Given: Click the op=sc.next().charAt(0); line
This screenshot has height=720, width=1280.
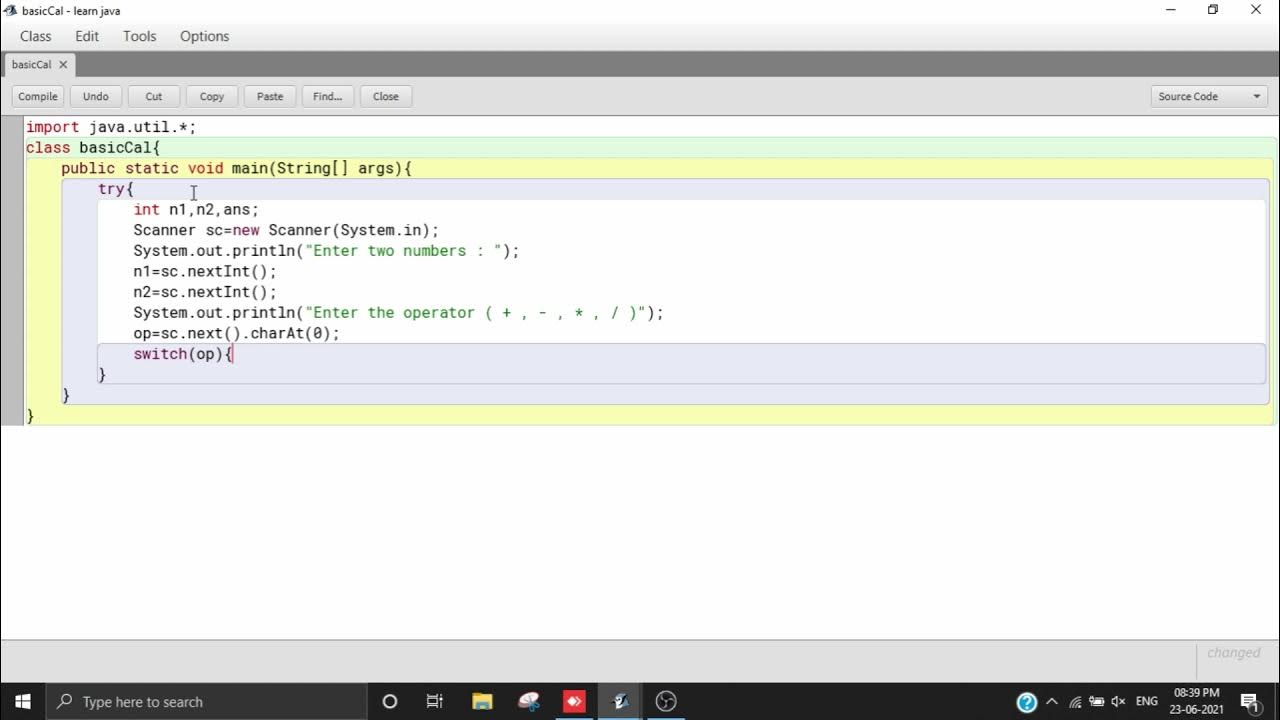Looking at the screenshot, I should tap(236, 333).
